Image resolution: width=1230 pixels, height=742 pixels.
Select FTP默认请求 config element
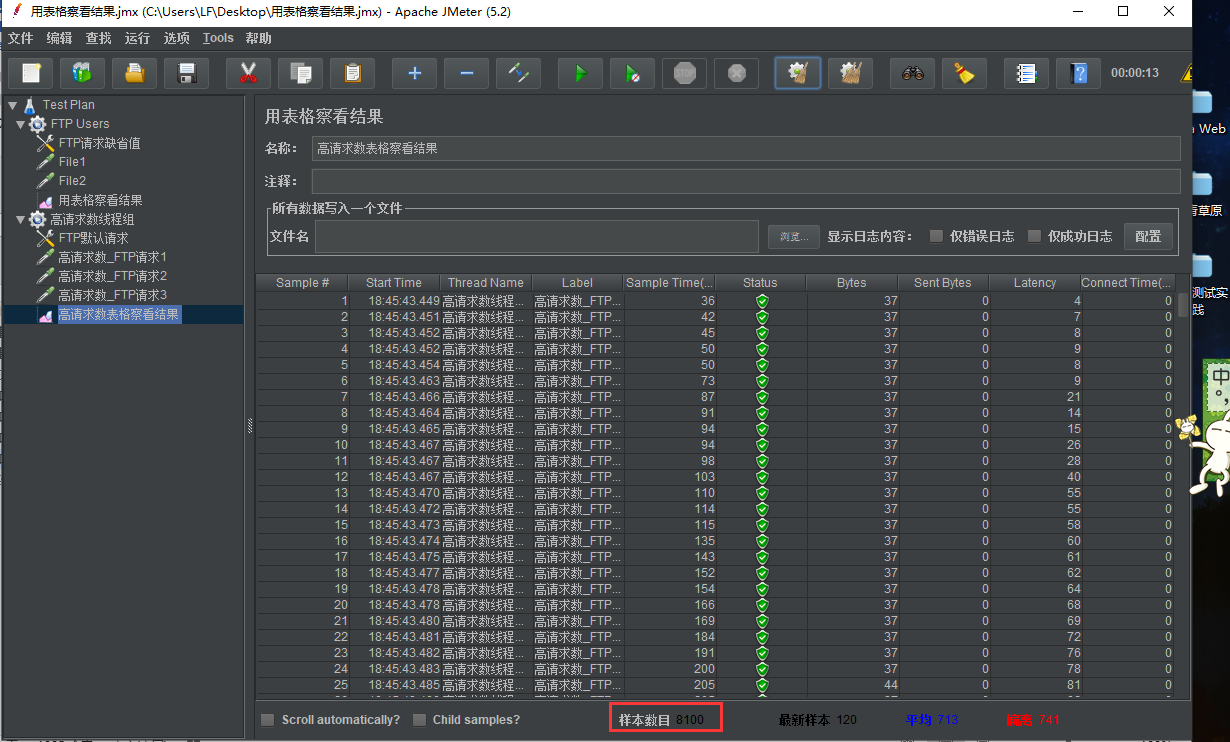(93, 238)
